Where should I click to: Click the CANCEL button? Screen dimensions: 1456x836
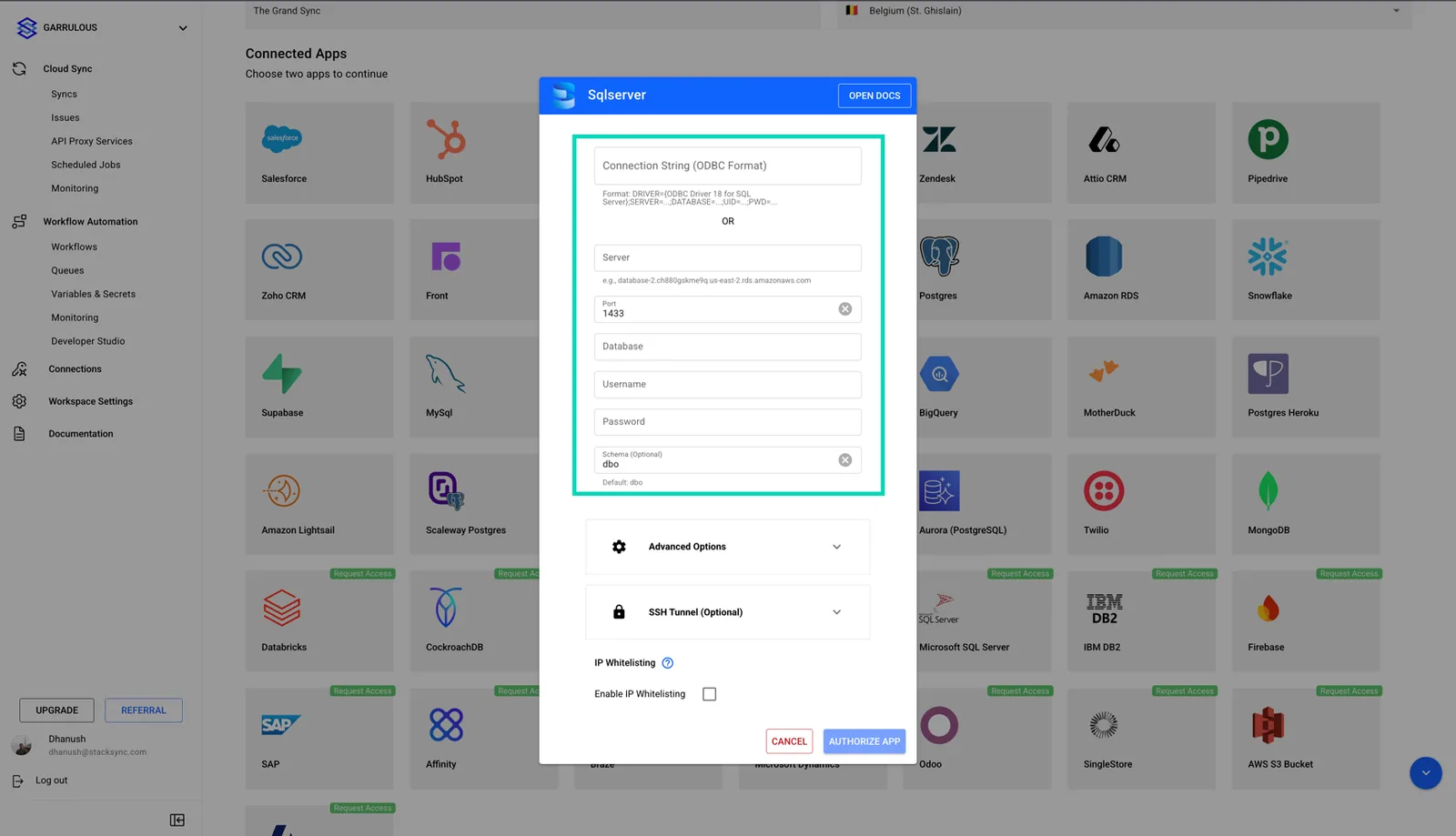(789, 741)
